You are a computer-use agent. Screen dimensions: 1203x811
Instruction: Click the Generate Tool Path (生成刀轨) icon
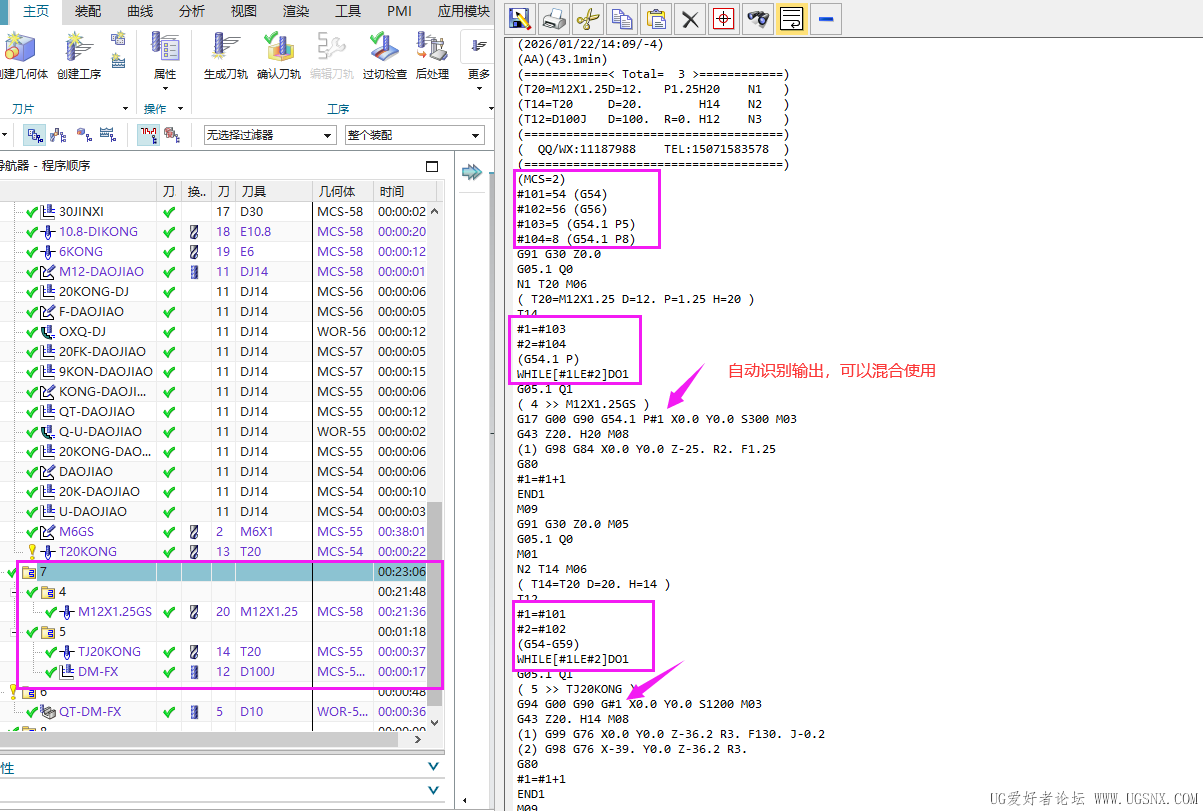point(225,48)
